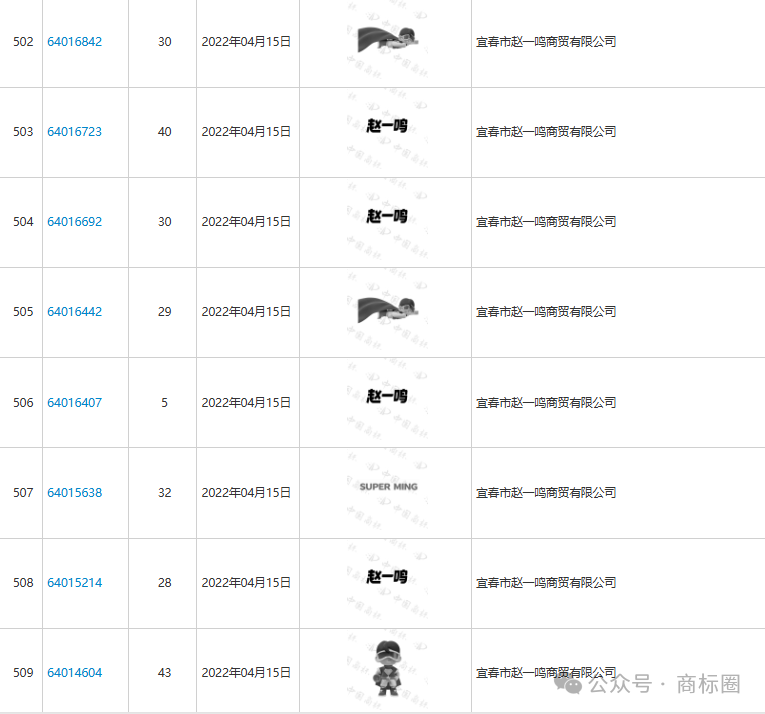Select row number 505

[23, 311]
